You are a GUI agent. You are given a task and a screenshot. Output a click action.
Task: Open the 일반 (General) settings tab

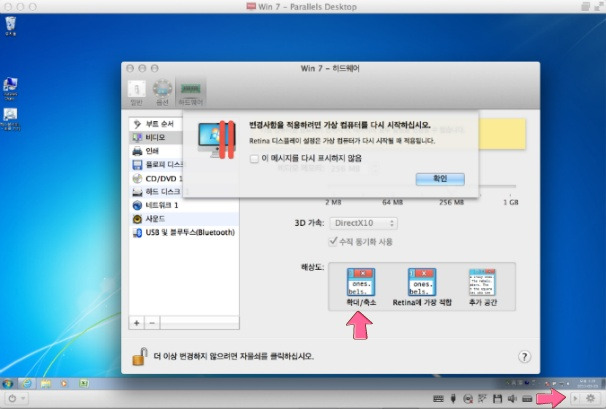coord(136,92)
